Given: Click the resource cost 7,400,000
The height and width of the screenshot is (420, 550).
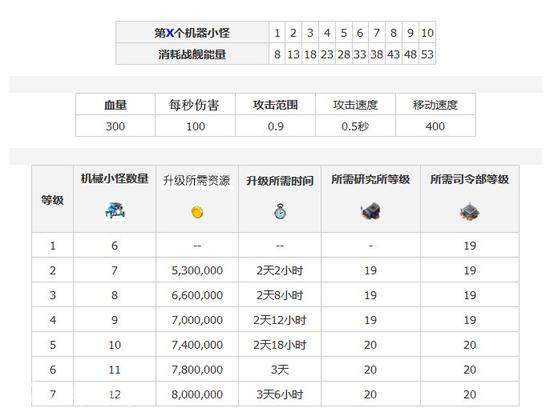Looking at the screenshot, I should 197,345.
